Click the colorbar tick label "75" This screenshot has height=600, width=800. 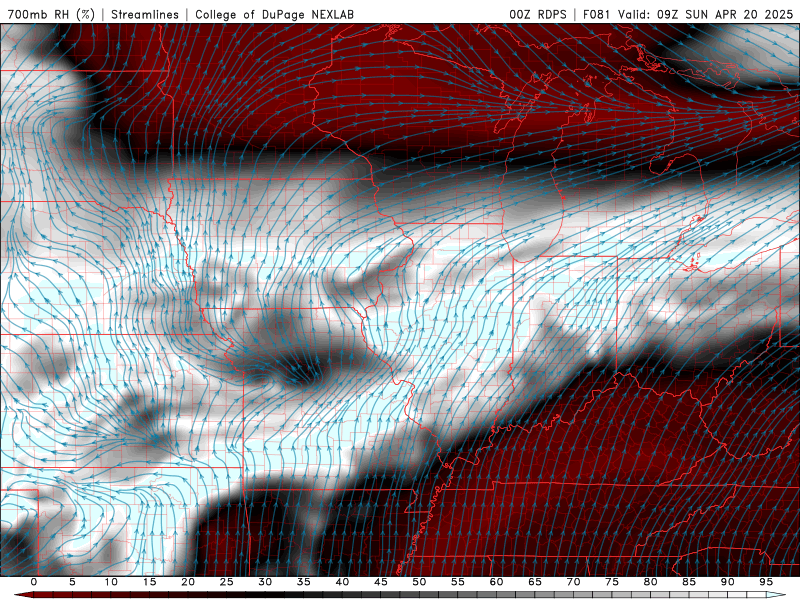click(612, 582)
